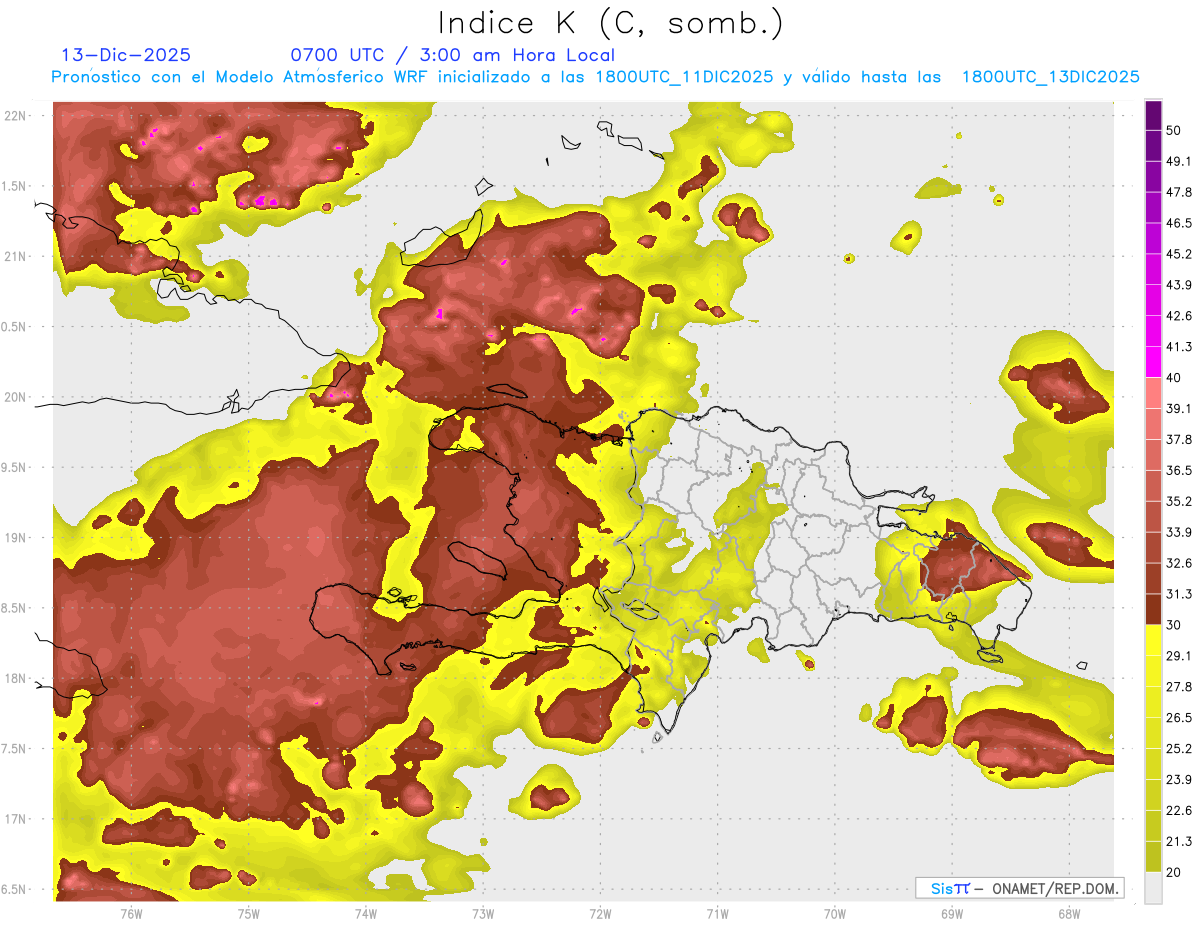The width and height of the screenshot is (1200, 927).
Task: Click the colorbar label '31.3'
Action: (1179, 594)
